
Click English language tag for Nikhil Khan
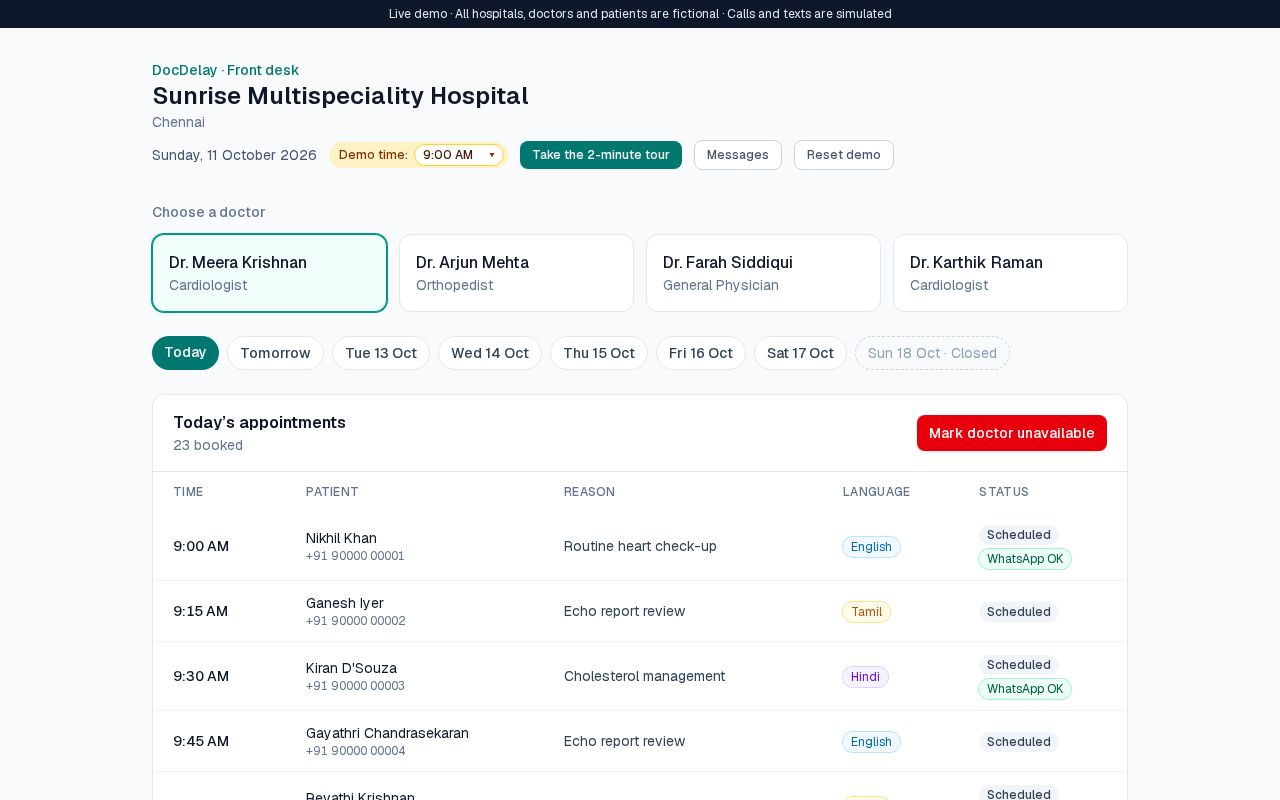(871, 547)
